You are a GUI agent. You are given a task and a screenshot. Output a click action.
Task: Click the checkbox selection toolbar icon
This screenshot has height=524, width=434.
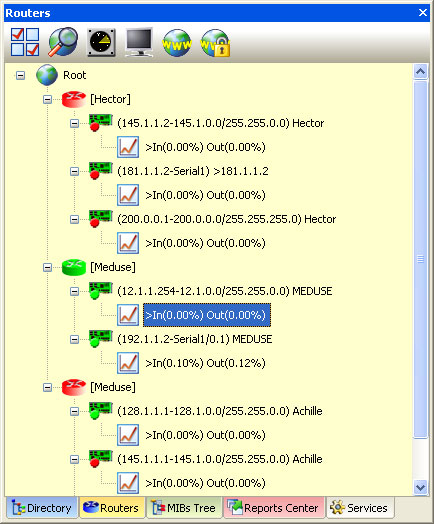[x=25, y=42]
